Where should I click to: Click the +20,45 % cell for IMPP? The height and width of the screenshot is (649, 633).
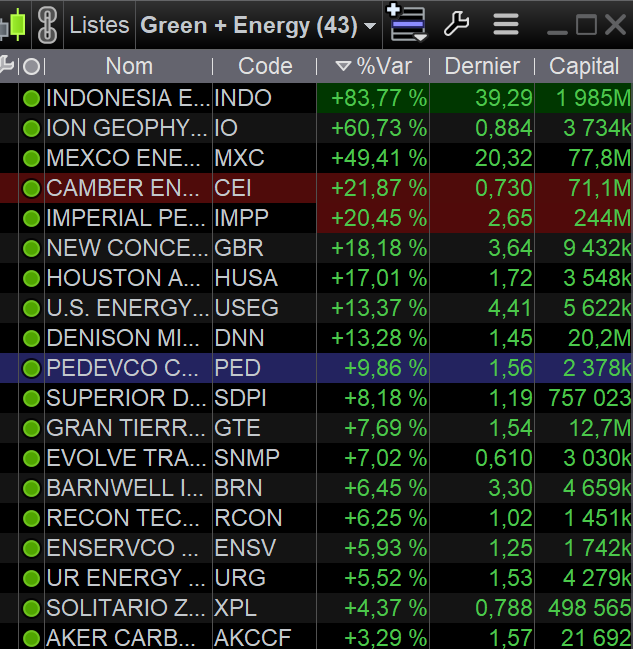[373, 218]
